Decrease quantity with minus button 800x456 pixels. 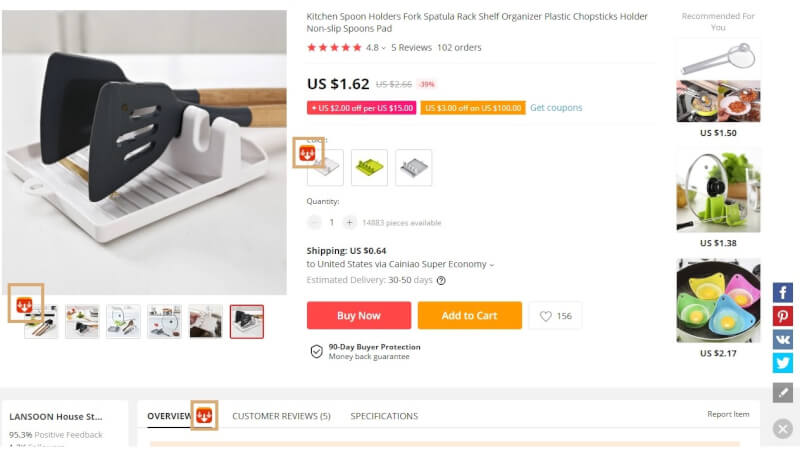point(314,222)
